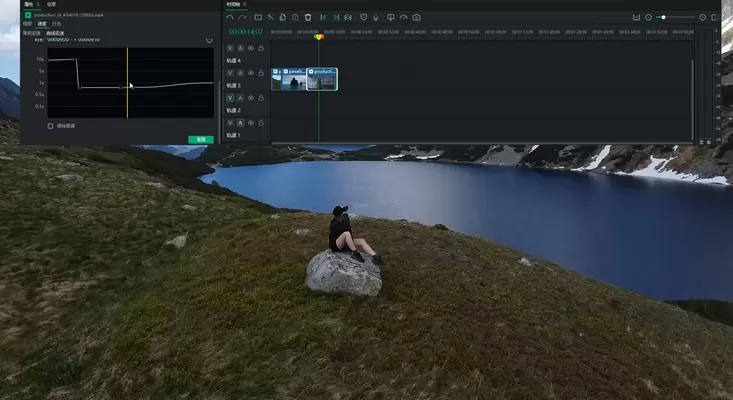Open the 属性 panel options menu
This screenshot has height=400, width=733.
point(39,4)
